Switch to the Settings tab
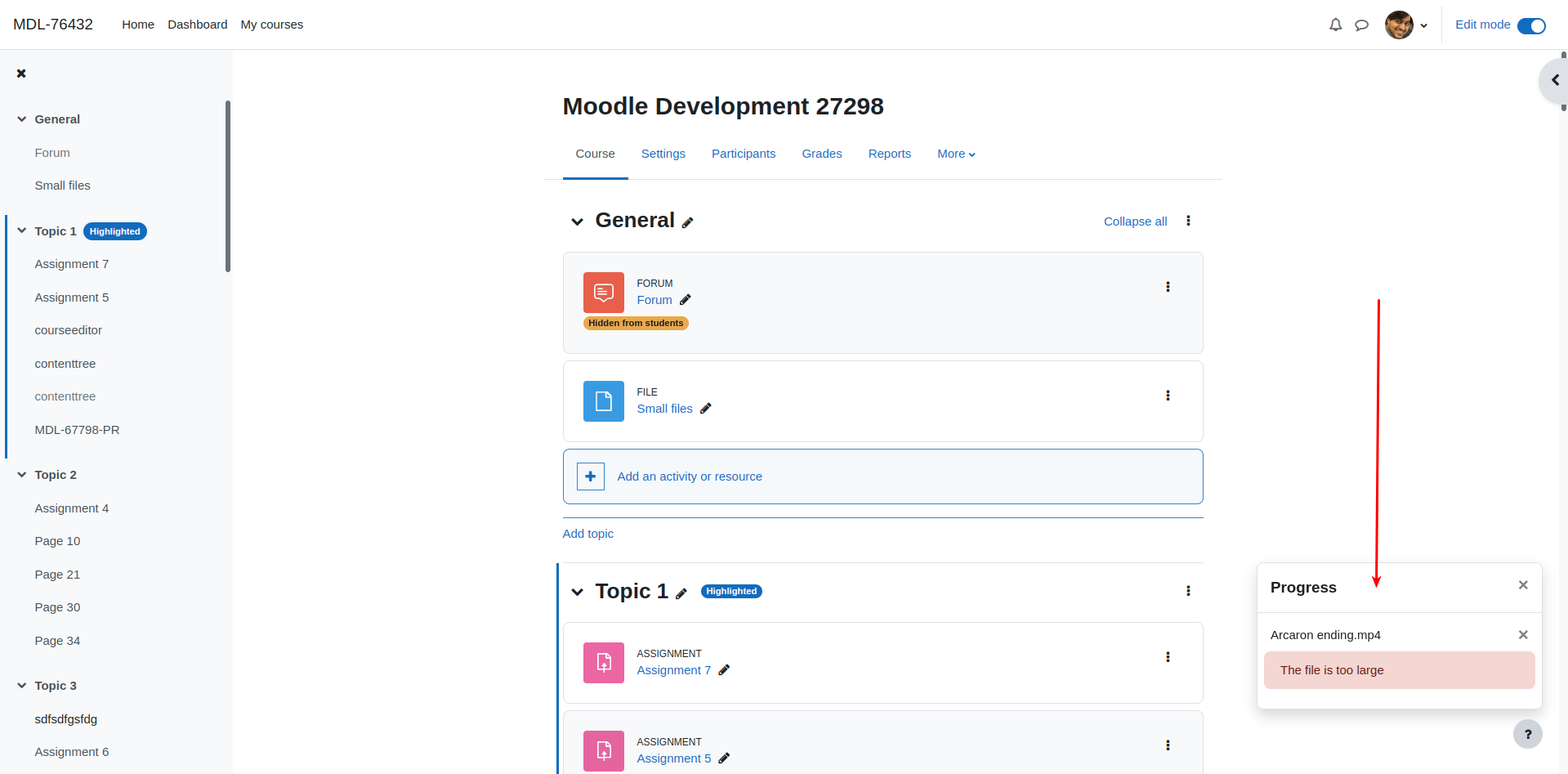 [663, 154]
